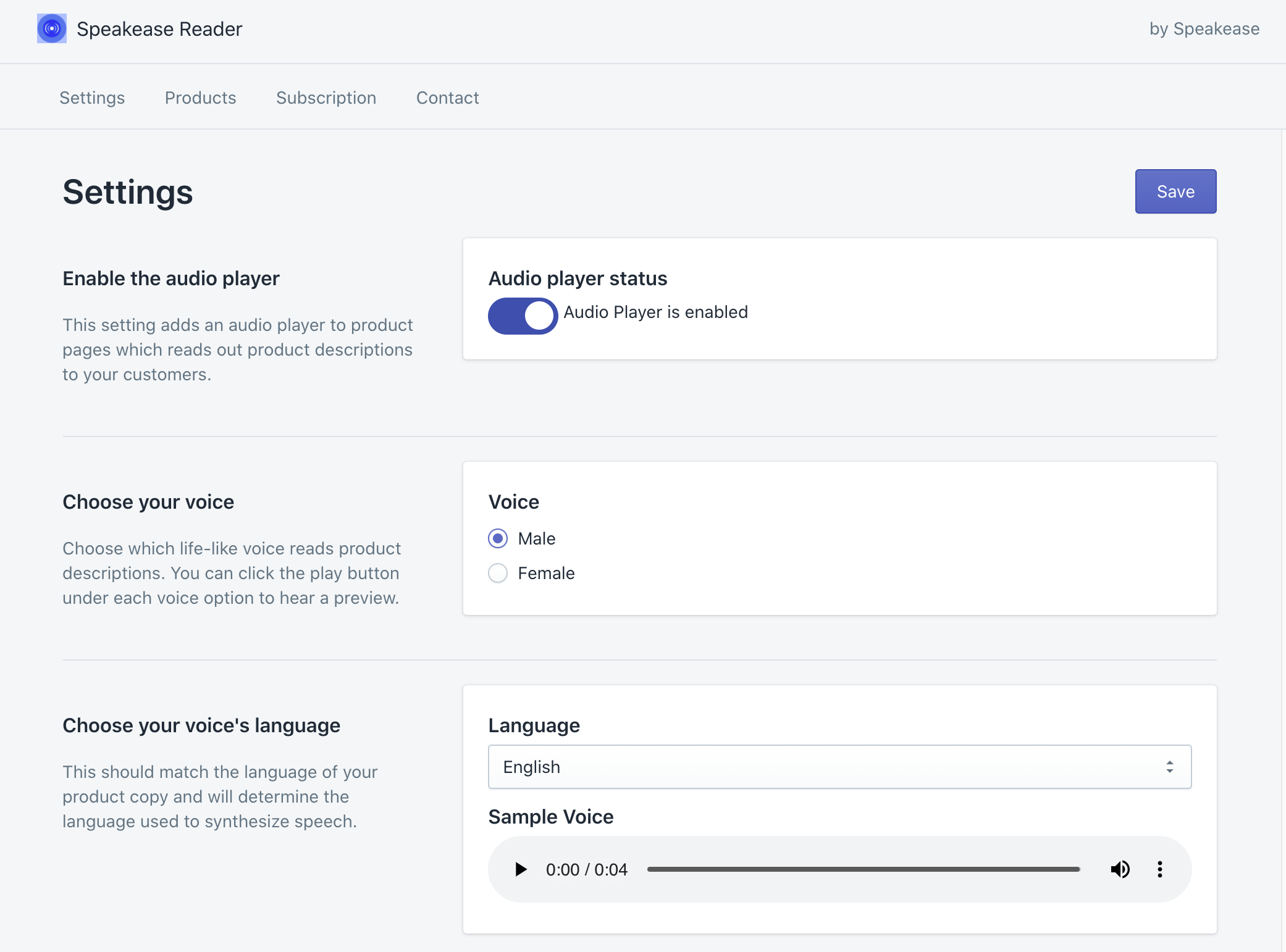Open the Settings tab
The image size is (1286, 952).
coord(92,98)
